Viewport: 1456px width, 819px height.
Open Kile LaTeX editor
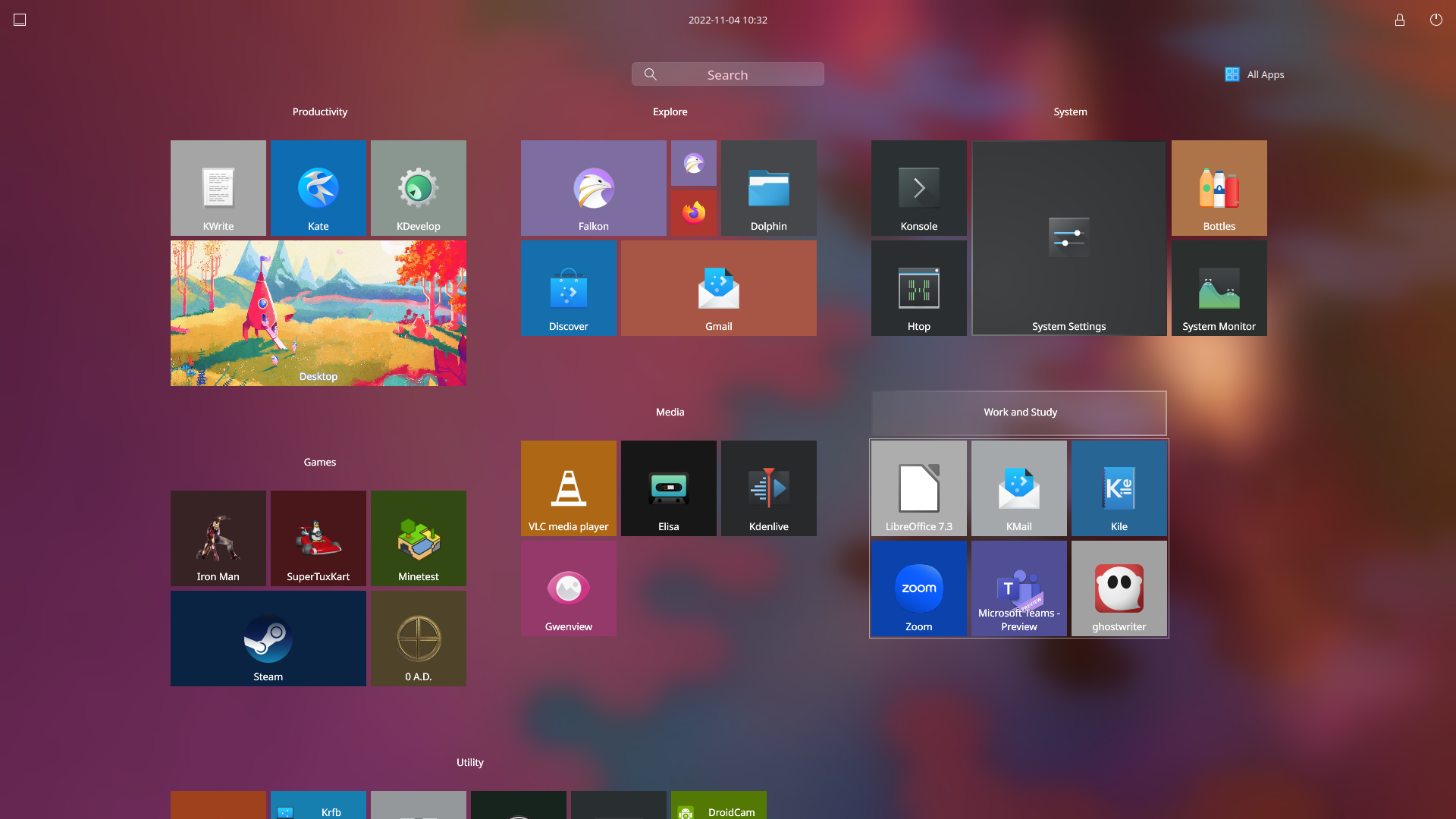[1119, 488]
